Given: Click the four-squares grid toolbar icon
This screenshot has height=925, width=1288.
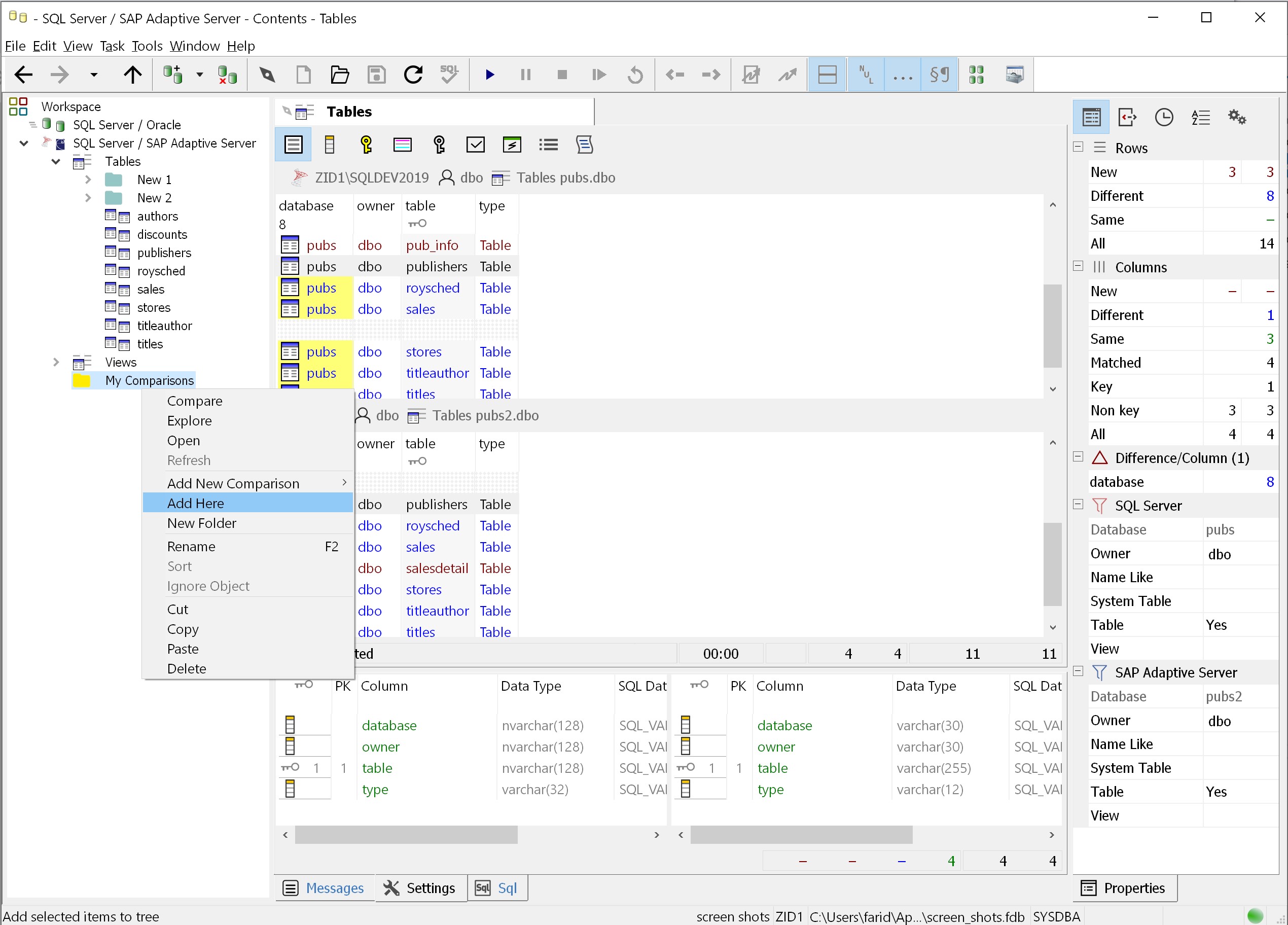Looking at the screenshot, I should coord(976,75).
